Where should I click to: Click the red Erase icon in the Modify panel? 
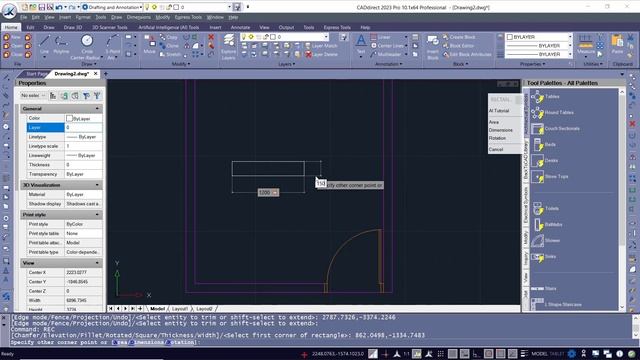click(211, 37)
